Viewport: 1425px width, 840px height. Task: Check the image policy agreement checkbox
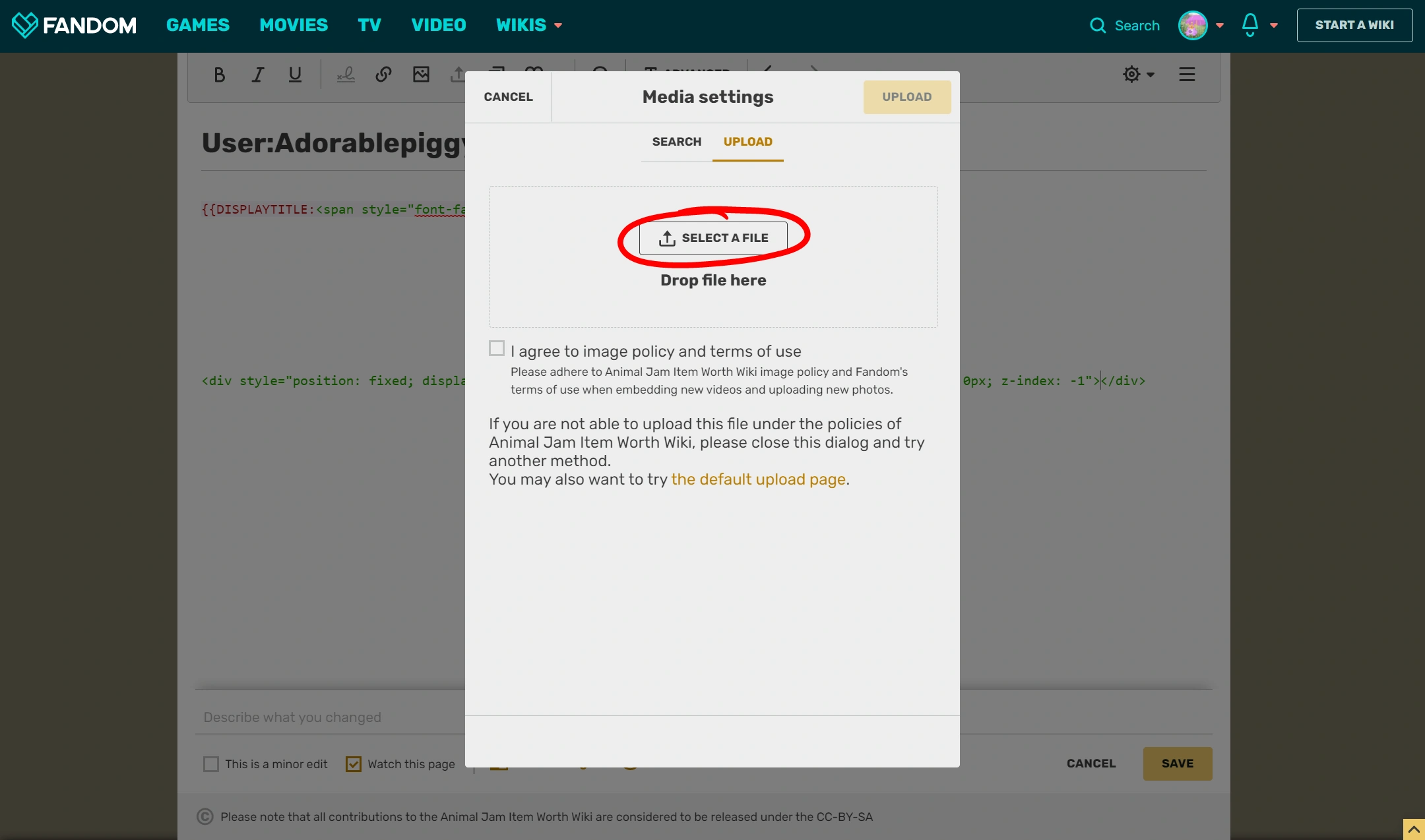pos(497,348)
